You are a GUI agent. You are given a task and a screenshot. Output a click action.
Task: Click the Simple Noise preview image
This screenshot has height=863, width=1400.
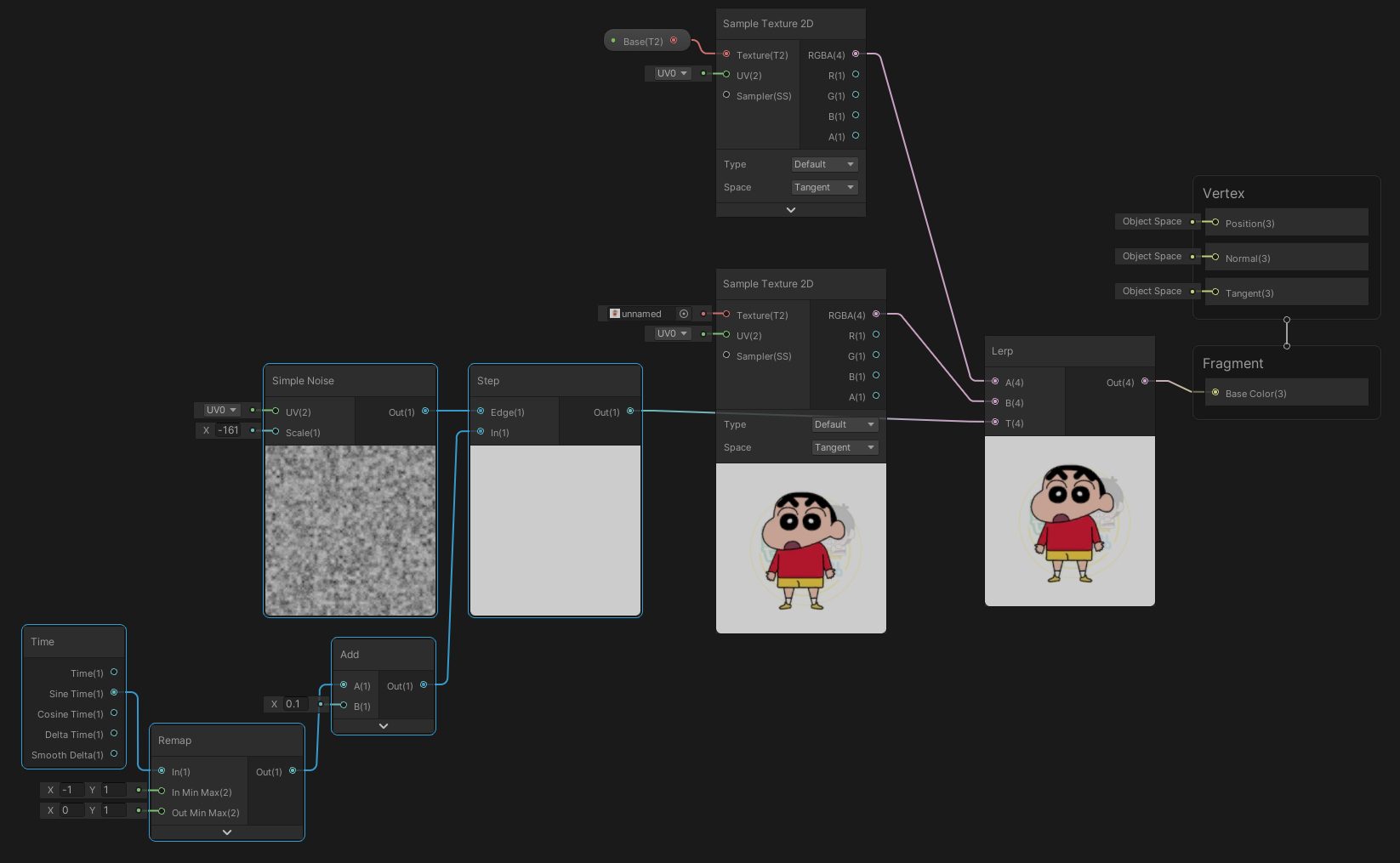[x=350, y=531]
